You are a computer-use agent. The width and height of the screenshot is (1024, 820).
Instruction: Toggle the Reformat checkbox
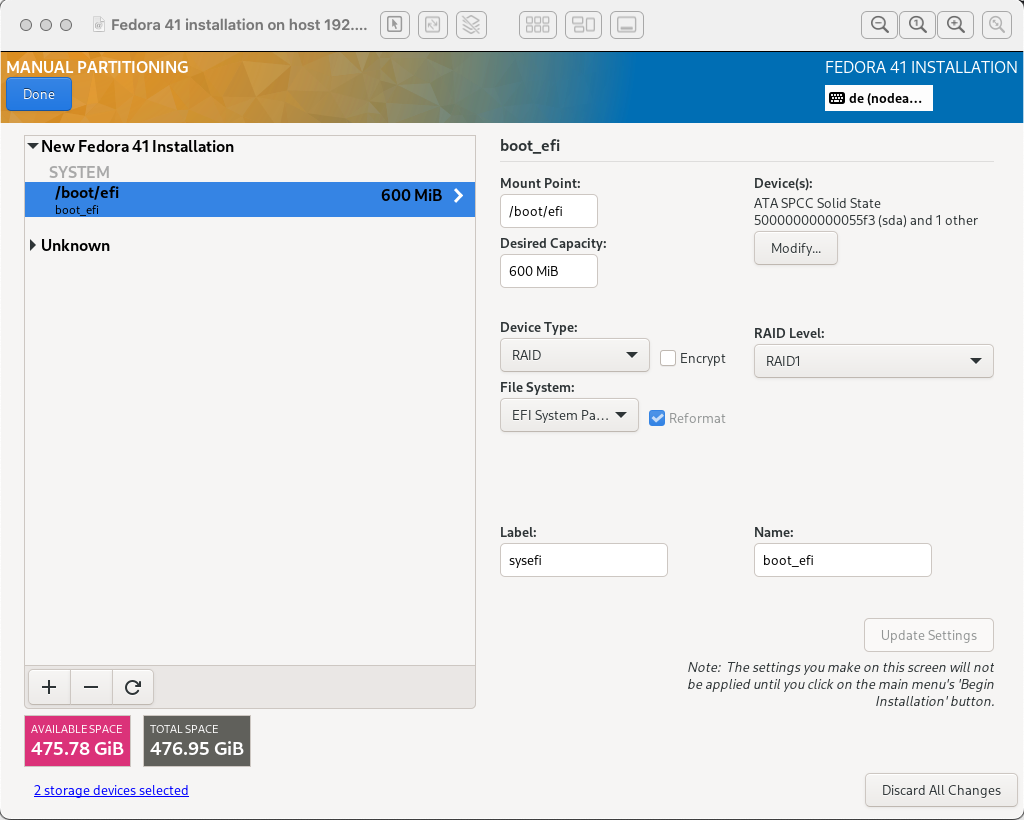[x=657, y=418]
